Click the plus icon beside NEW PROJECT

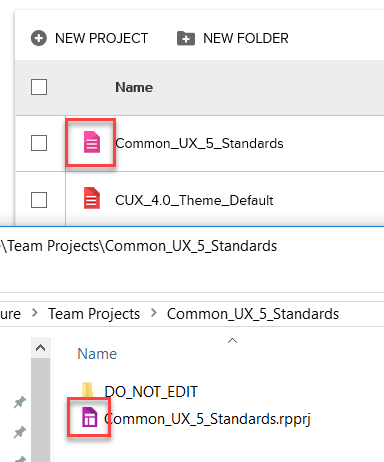(39, 38)
